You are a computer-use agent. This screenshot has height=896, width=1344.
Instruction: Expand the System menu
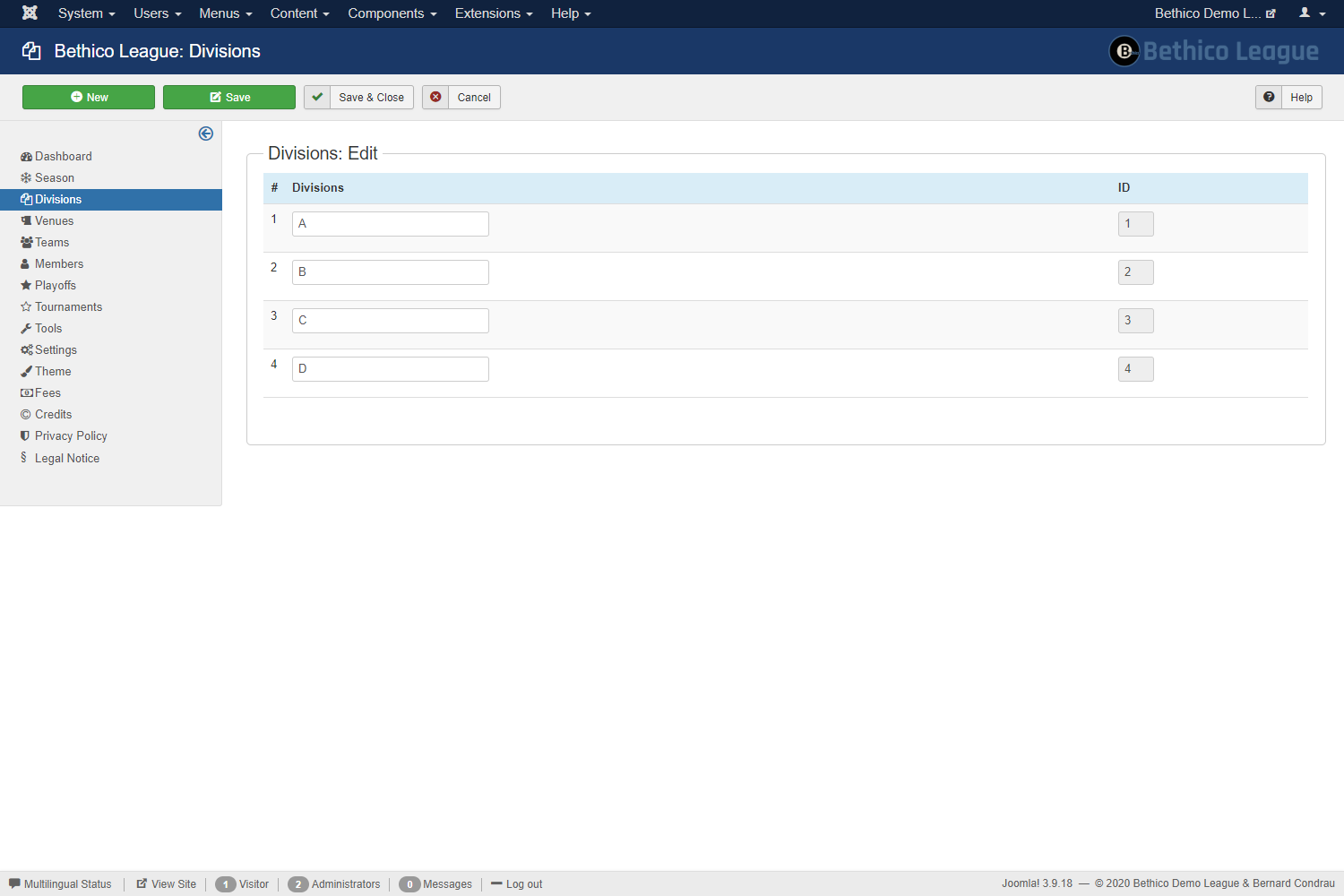point(86,13)
